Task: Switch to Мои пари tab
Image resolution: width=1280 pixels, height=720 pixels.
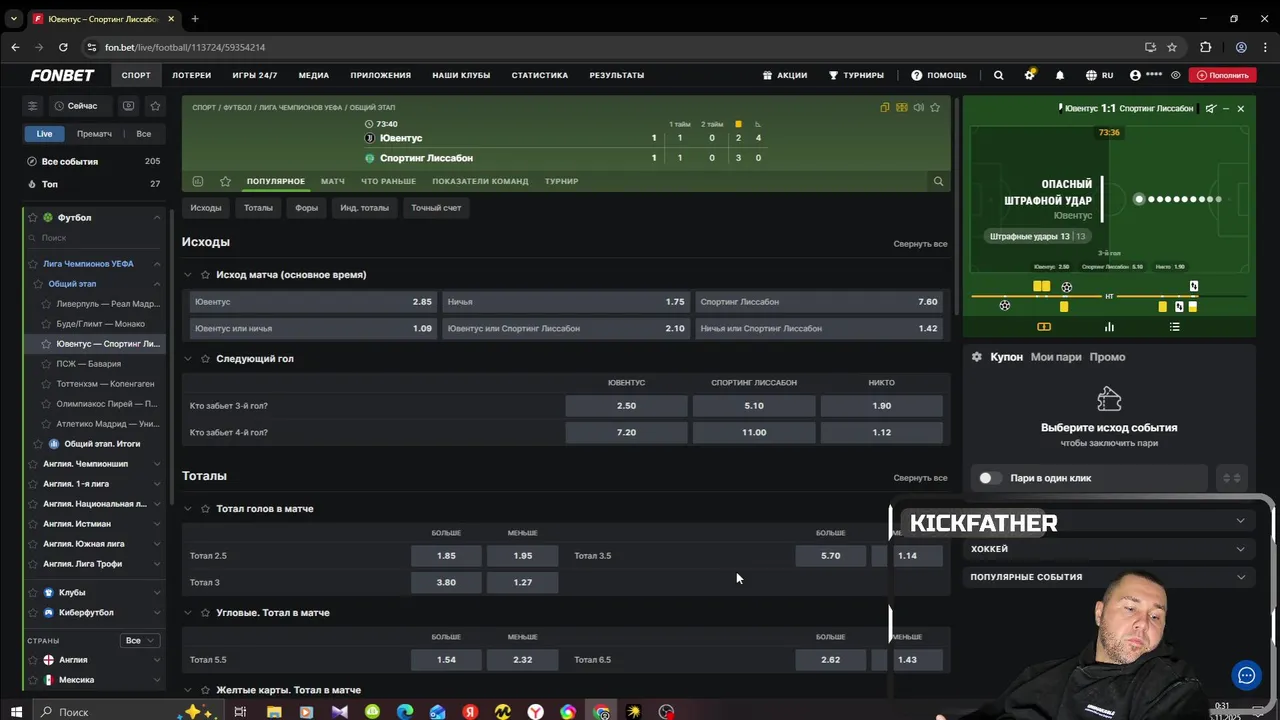Action: click(x=1056, y=357)
